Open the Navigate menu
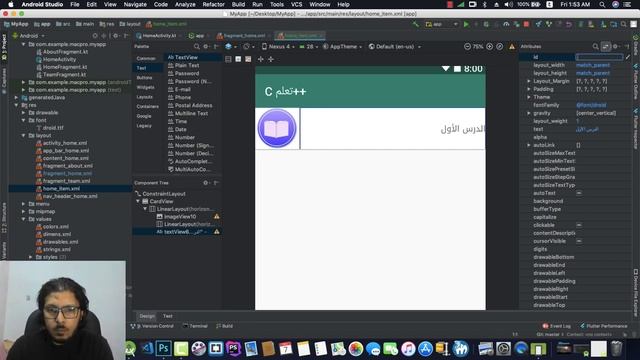Viewport: 640px width, 360px height. coord(135,4)
